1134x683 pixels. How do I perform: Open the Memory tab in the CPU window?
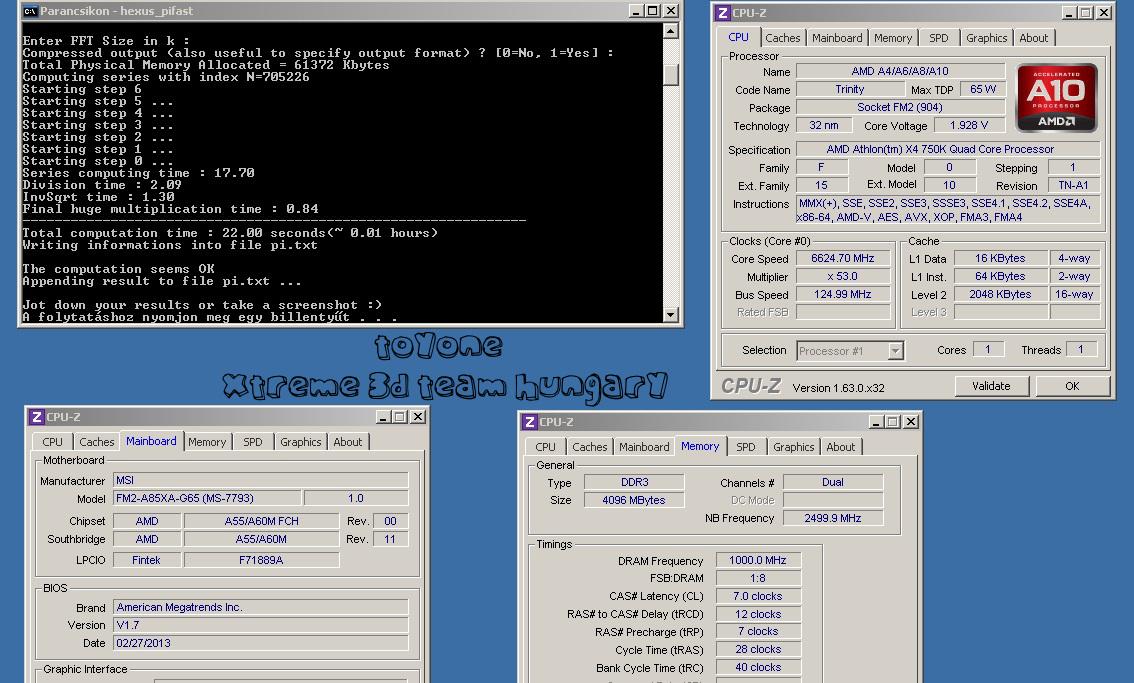[892, 38]
